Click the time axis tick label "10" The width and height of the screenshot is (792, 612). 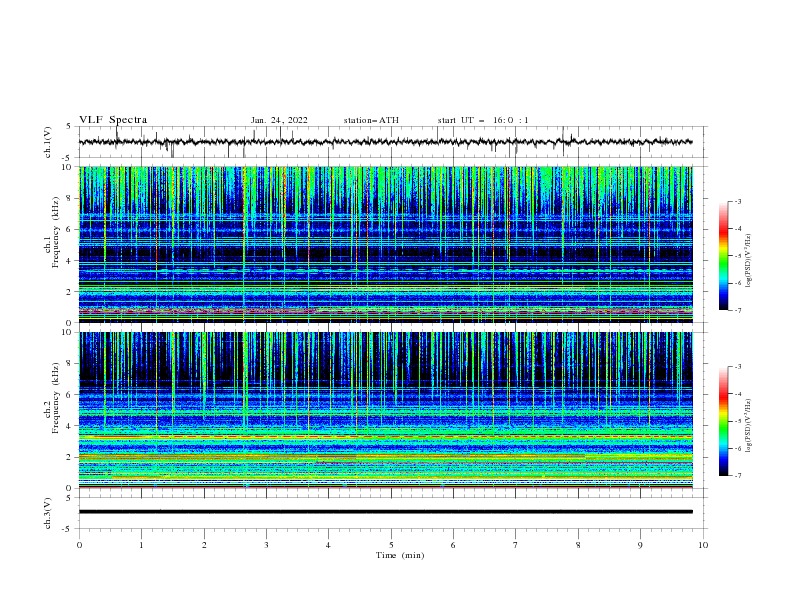703,545
